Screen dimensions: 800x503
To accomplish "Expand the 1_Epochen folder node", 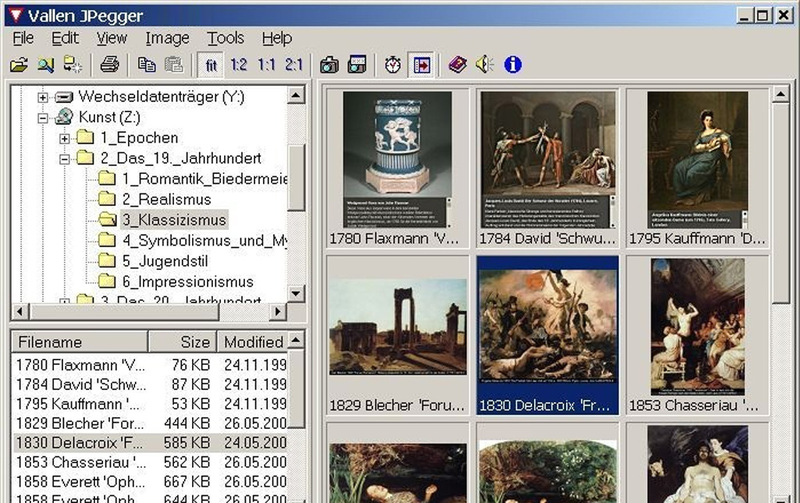I will click(64, 138).
